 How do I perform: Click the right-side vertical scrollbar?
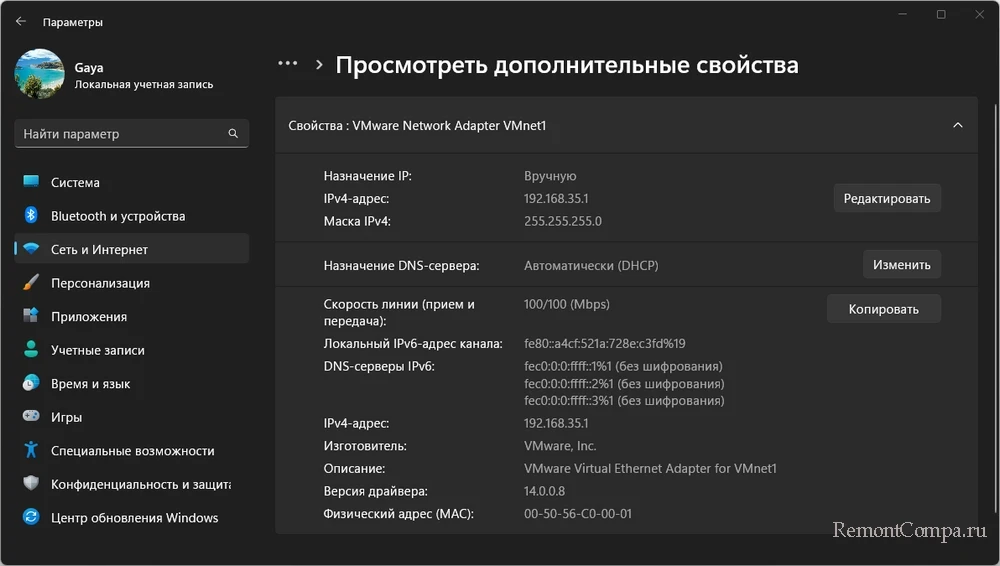click(995, 306)
